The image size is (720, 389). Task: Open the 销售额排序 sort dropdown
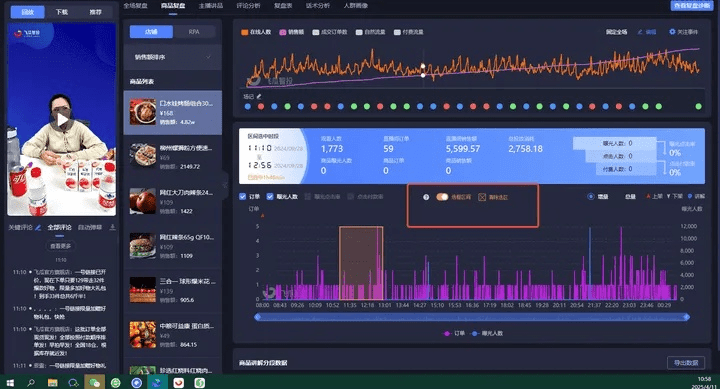(173, 57)
